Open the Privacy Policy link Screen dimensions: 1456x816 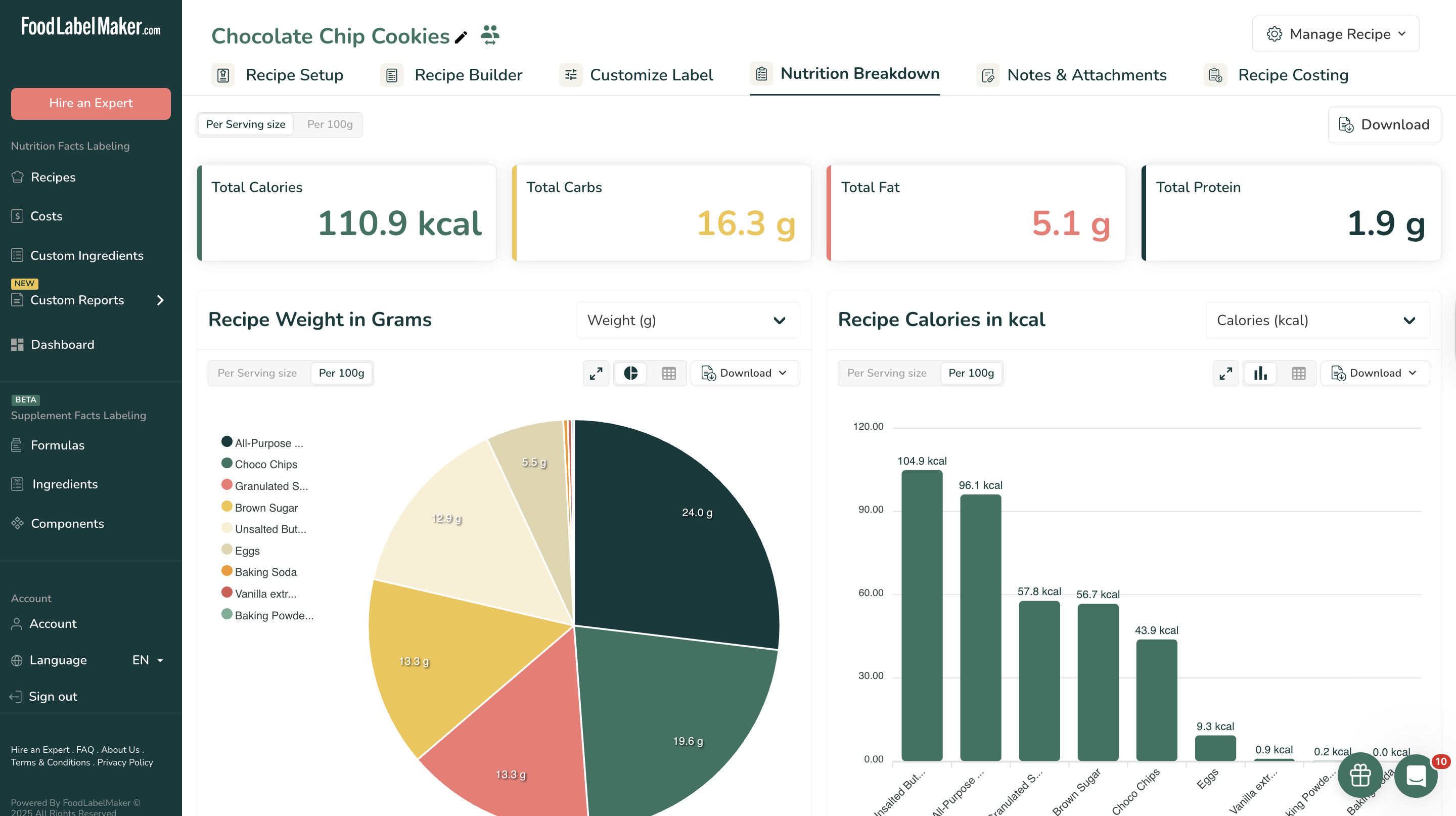point(125,762)
